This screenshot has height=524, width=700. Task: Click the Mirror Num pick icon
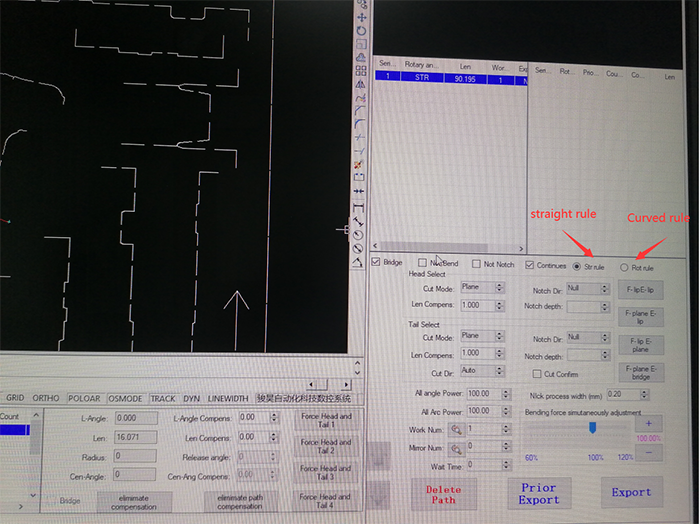(x=456, y=449)
